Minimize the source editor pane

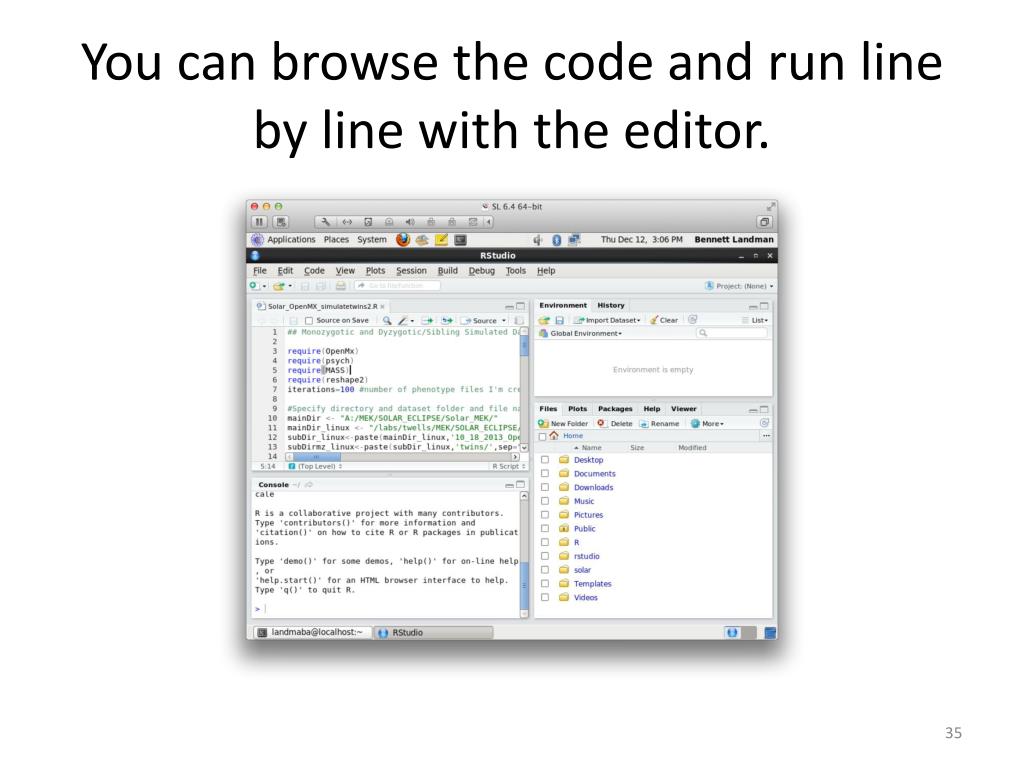tap(509, 306)
